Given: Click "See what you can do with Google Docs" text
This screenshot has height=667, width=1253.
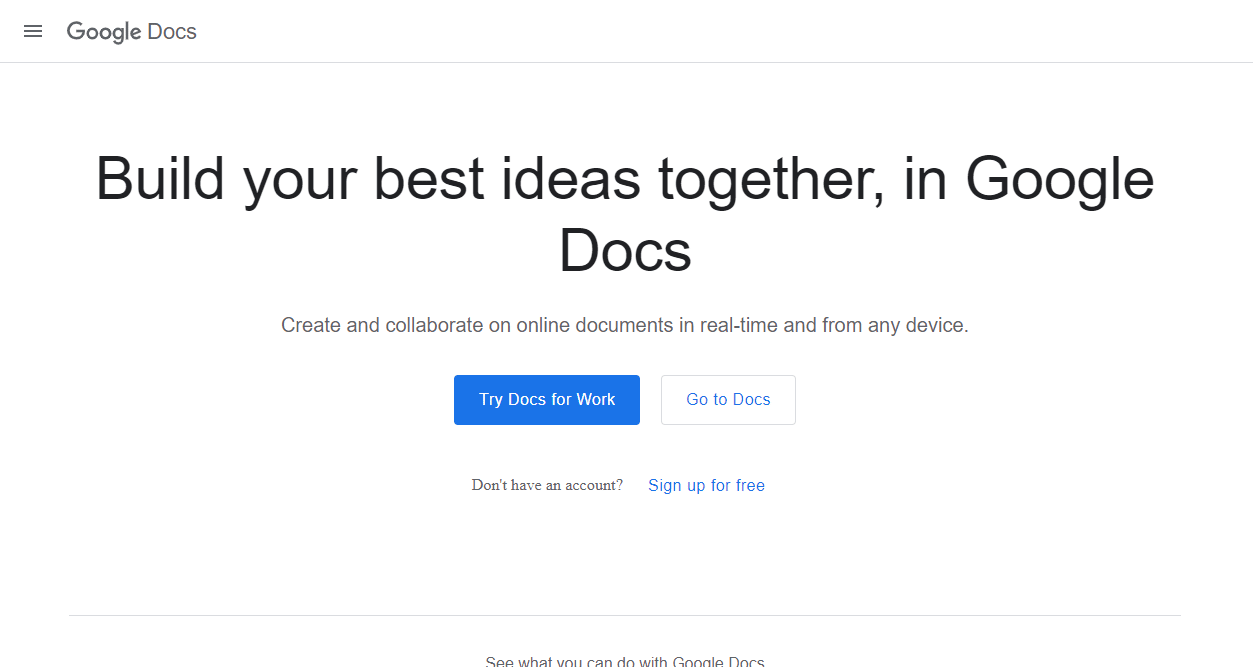Looking at the screenshot, I should pyautogui.click(x=625, y=661).
